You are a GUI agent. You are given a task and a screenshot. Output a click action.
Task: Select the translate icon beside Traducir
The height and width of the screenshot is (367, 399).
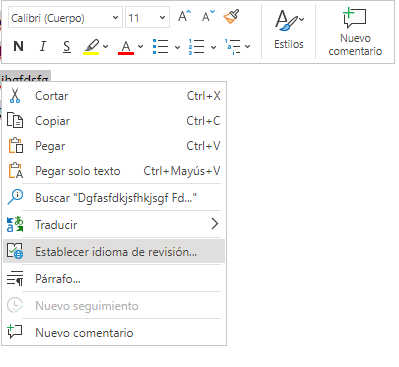15,224
